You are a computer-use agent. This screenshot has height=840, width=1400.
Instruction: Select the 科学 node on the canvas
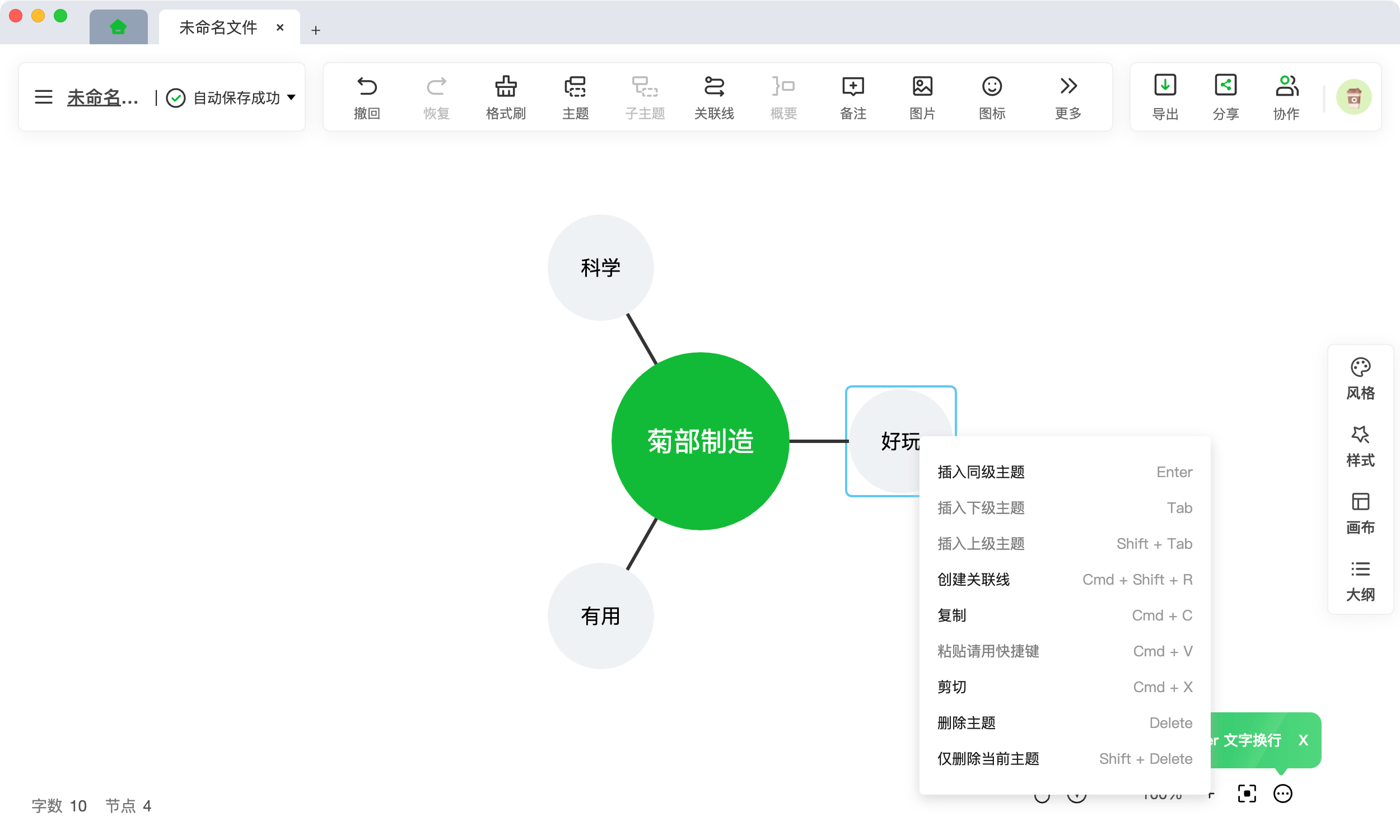[600, 268]
